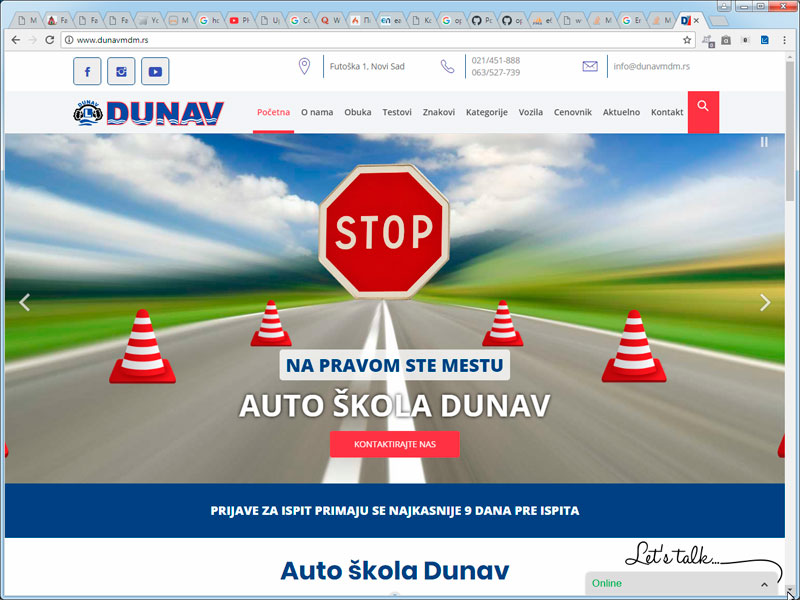Open the Kategorije menu item
This screenshot has width=800, height=600.
click(x=487, y=112)
